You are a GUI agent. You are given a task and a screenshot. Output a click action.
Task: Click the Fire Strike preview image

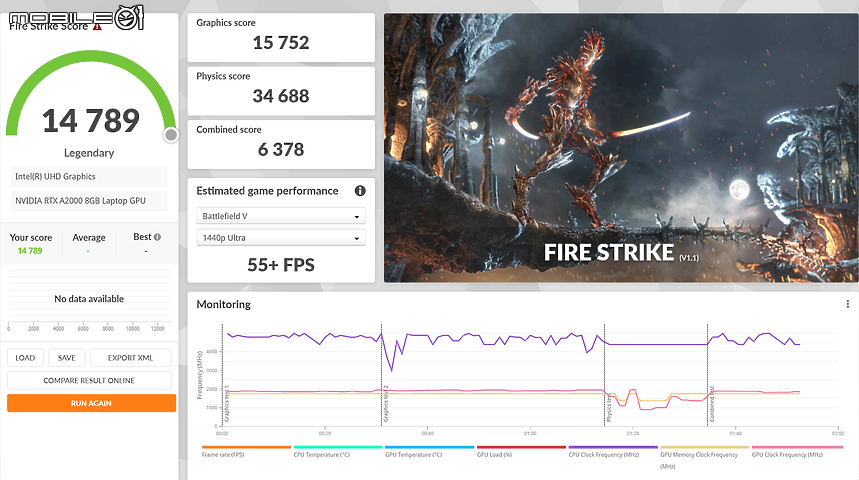click(621, 148)
